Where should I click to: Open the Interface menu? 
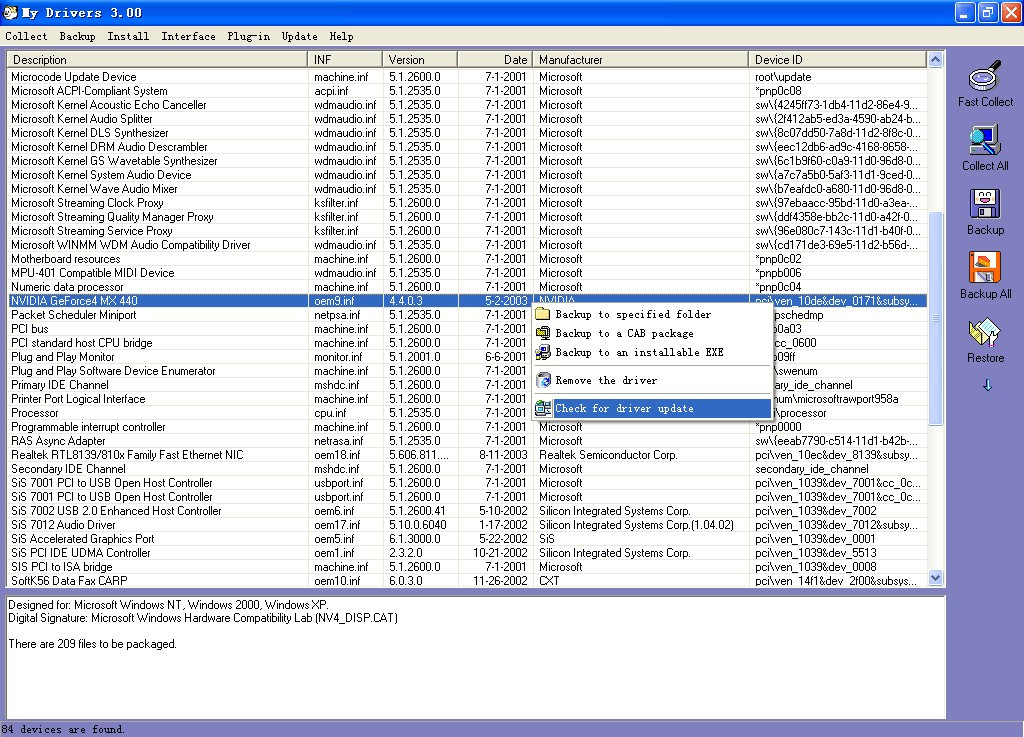click(188, 37)
